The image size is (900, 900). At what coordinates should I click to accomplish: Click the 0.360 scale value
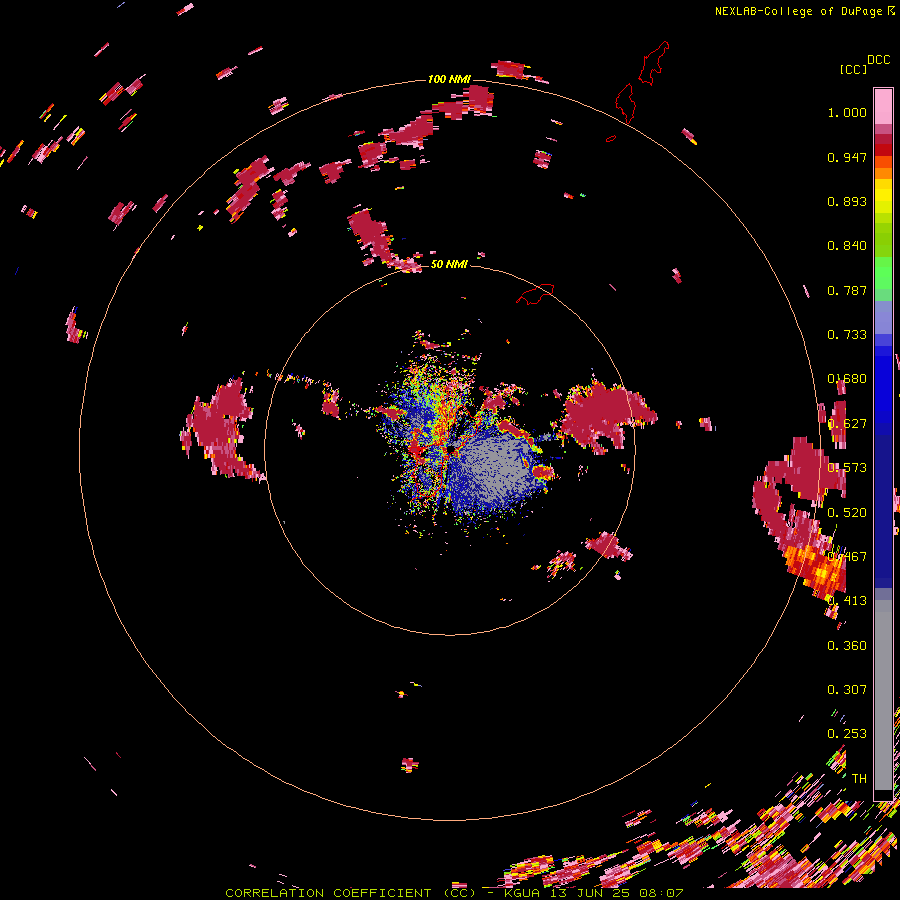tap(847, 645)
